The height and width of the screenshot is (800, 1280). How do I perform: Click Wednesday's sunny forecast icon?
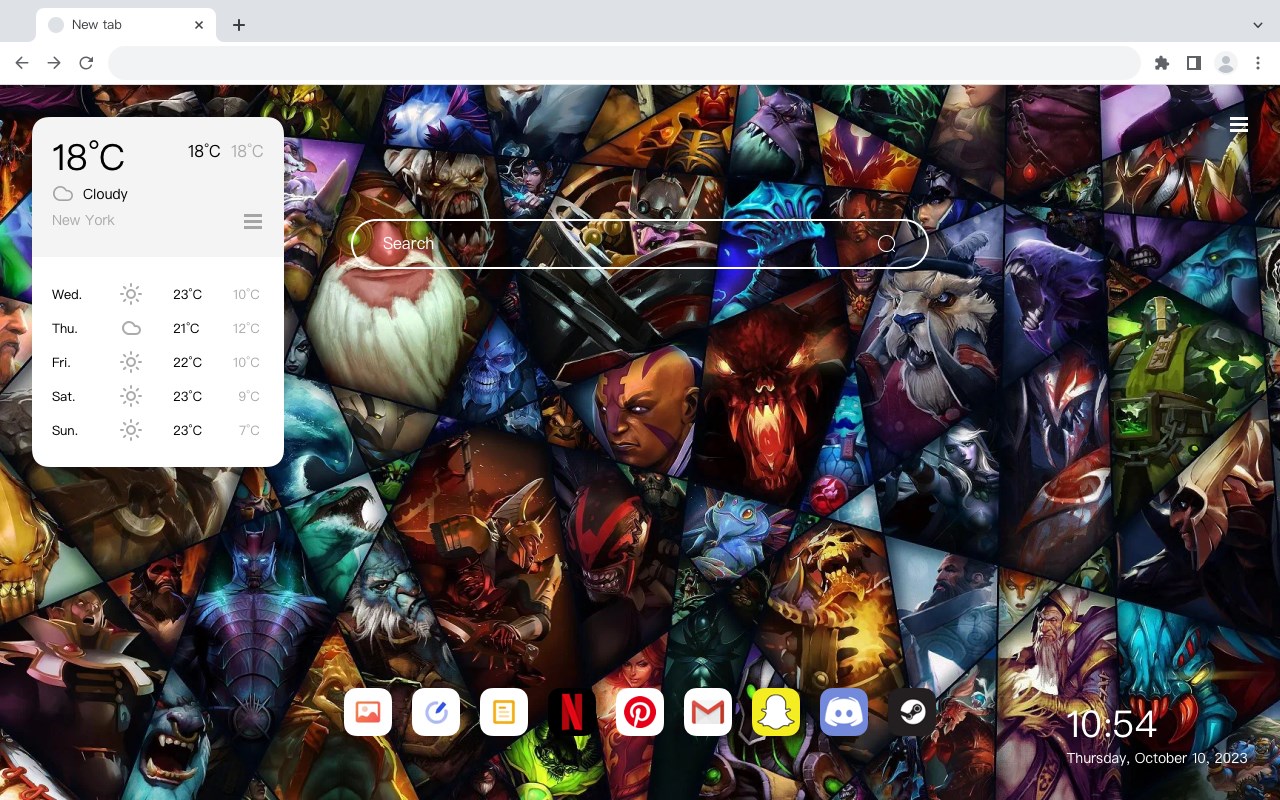click(x=131, y=294)
